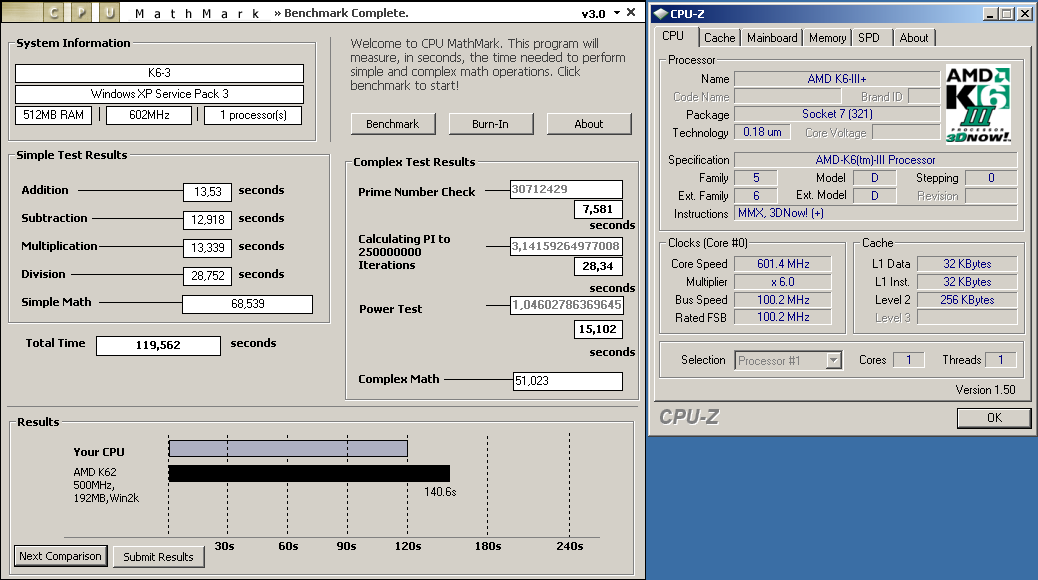This screenshot has width=1038, height=580.
Task: Select the Memory tab in CPU-Z
Action: click(x=827, y=38)
